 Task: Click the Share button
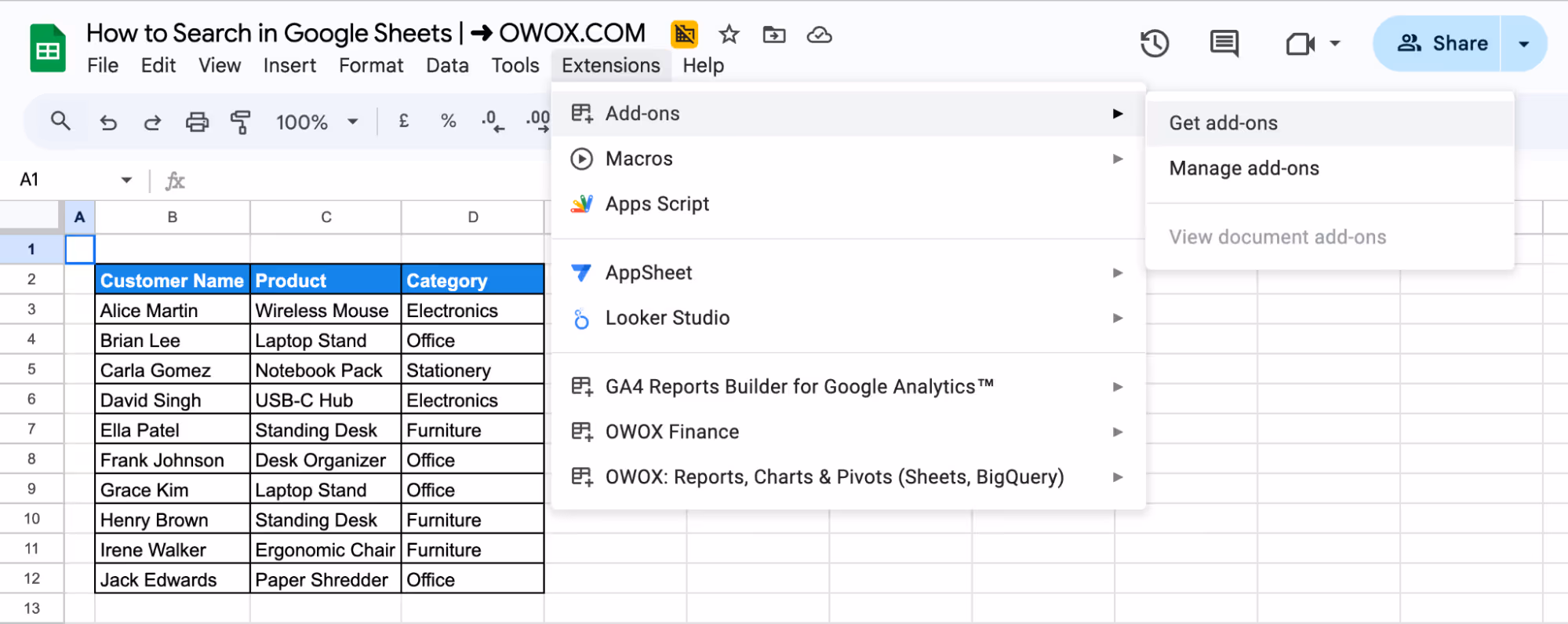[x=1438, y=43]
